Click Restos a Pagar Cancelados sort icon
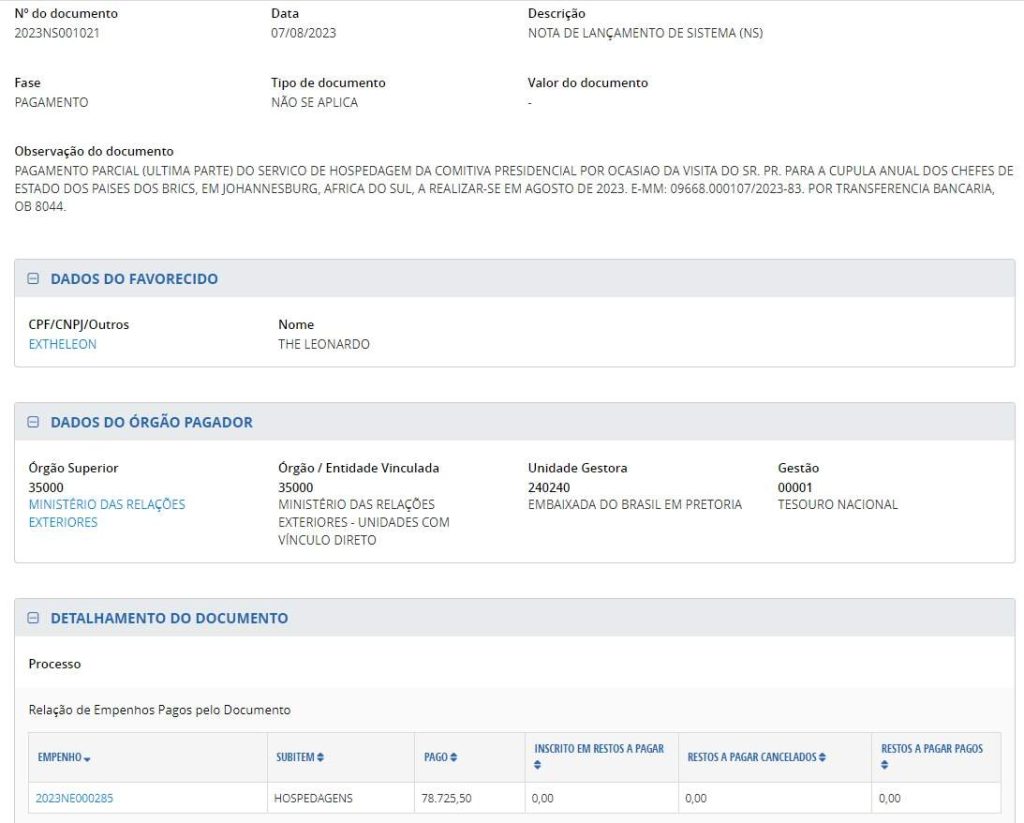Image resolution: width=1024 pixels, height=823 pixels. pos(822,758)
